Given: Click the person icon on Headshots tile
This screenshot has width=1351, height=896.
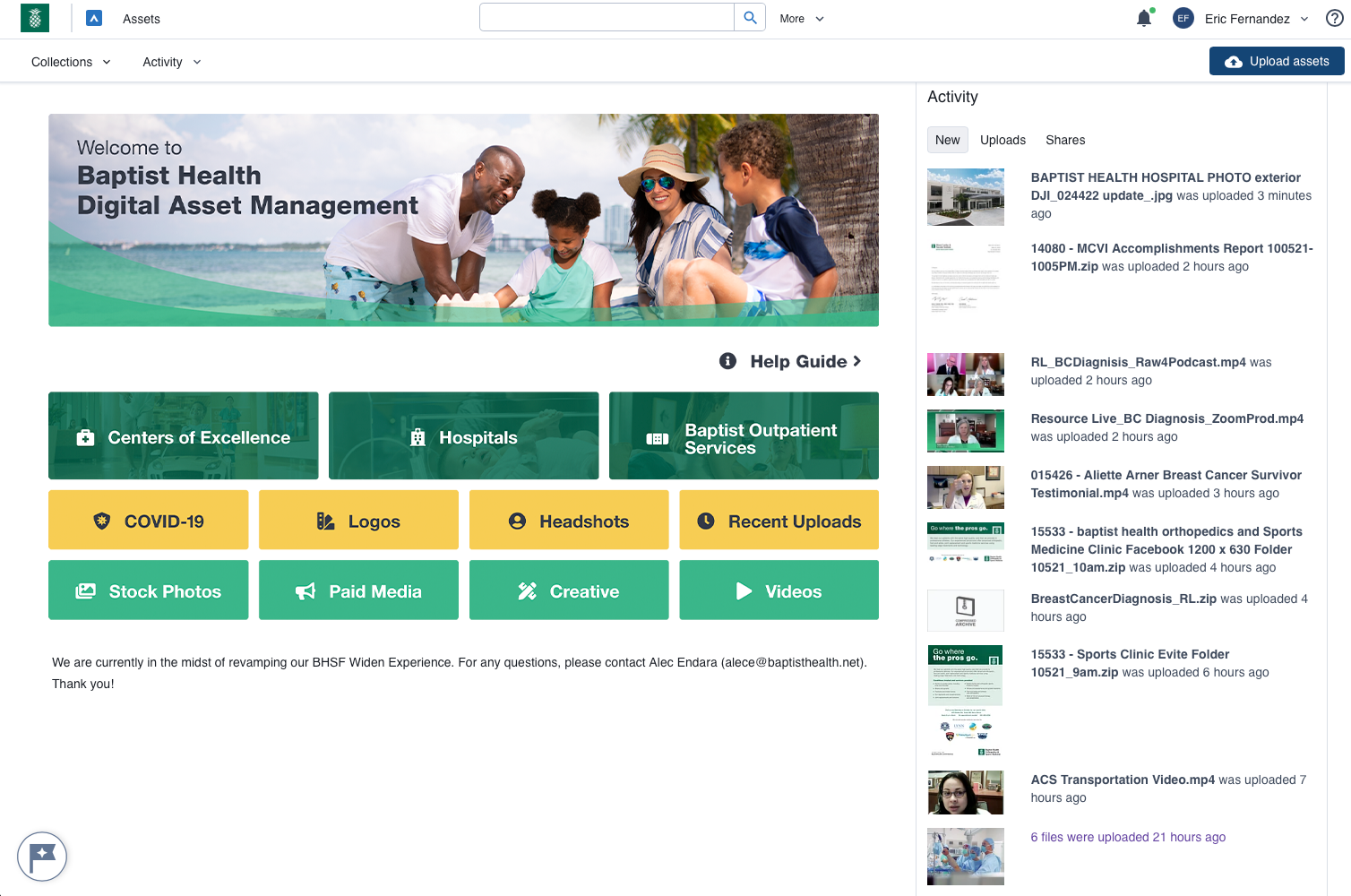Looking at the screenshot, I should click(517, 520).
